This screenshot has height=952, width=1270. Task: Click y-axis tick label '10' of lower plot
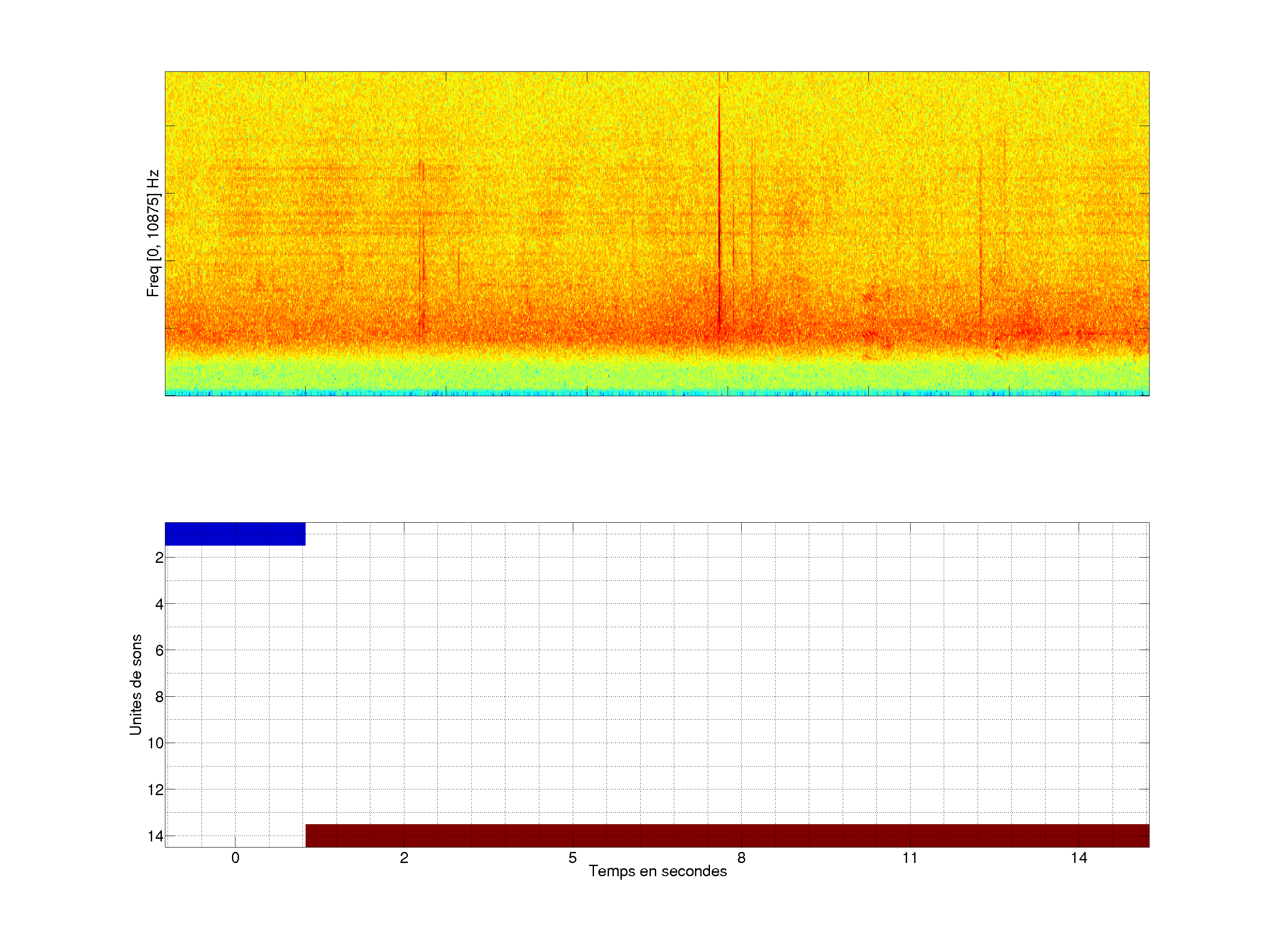[x=156, y=743]
